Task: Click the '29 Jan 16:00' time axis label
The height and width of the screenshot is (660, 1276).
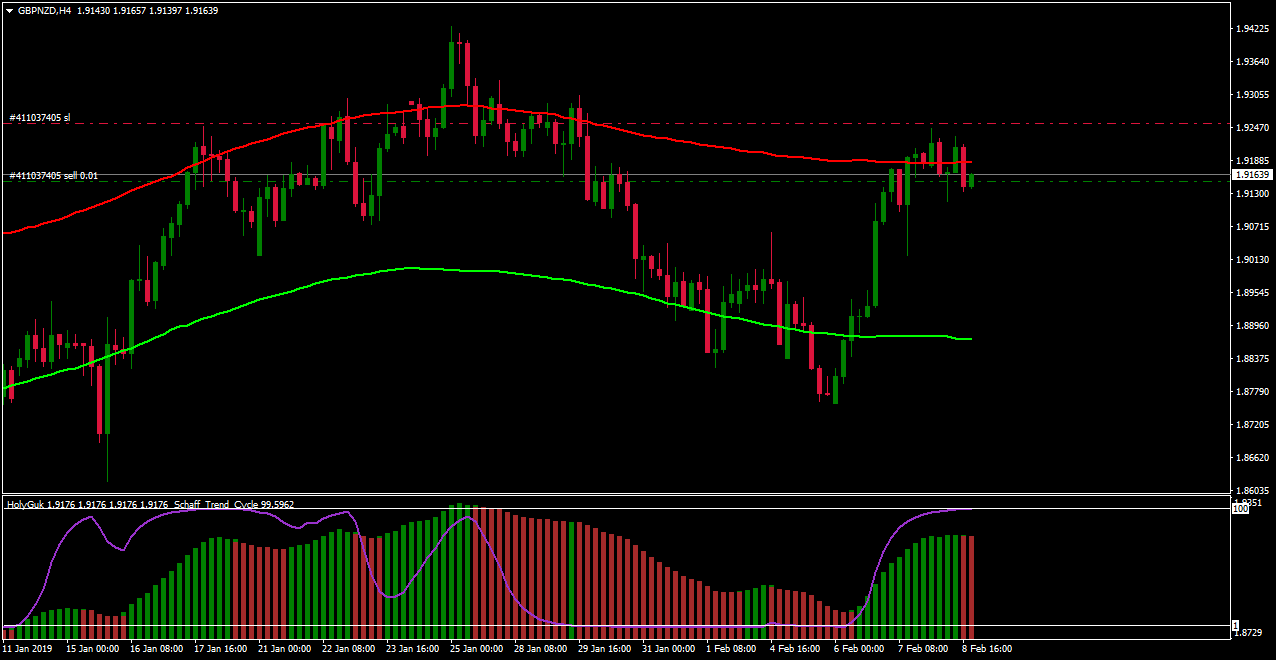Action: tap(606, 649)
